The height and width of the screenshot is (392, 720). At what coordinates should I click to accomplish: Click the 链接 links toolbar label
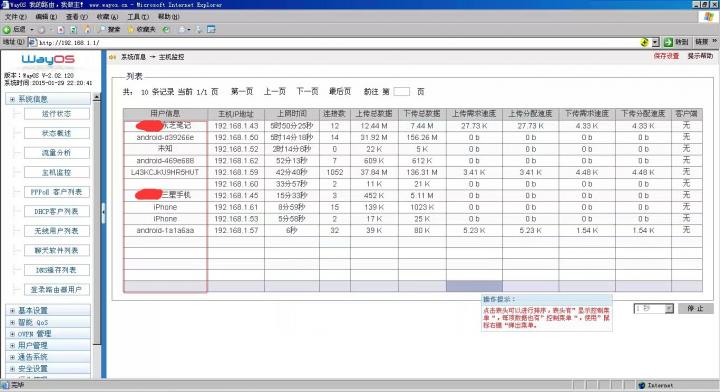coord(702,42)
